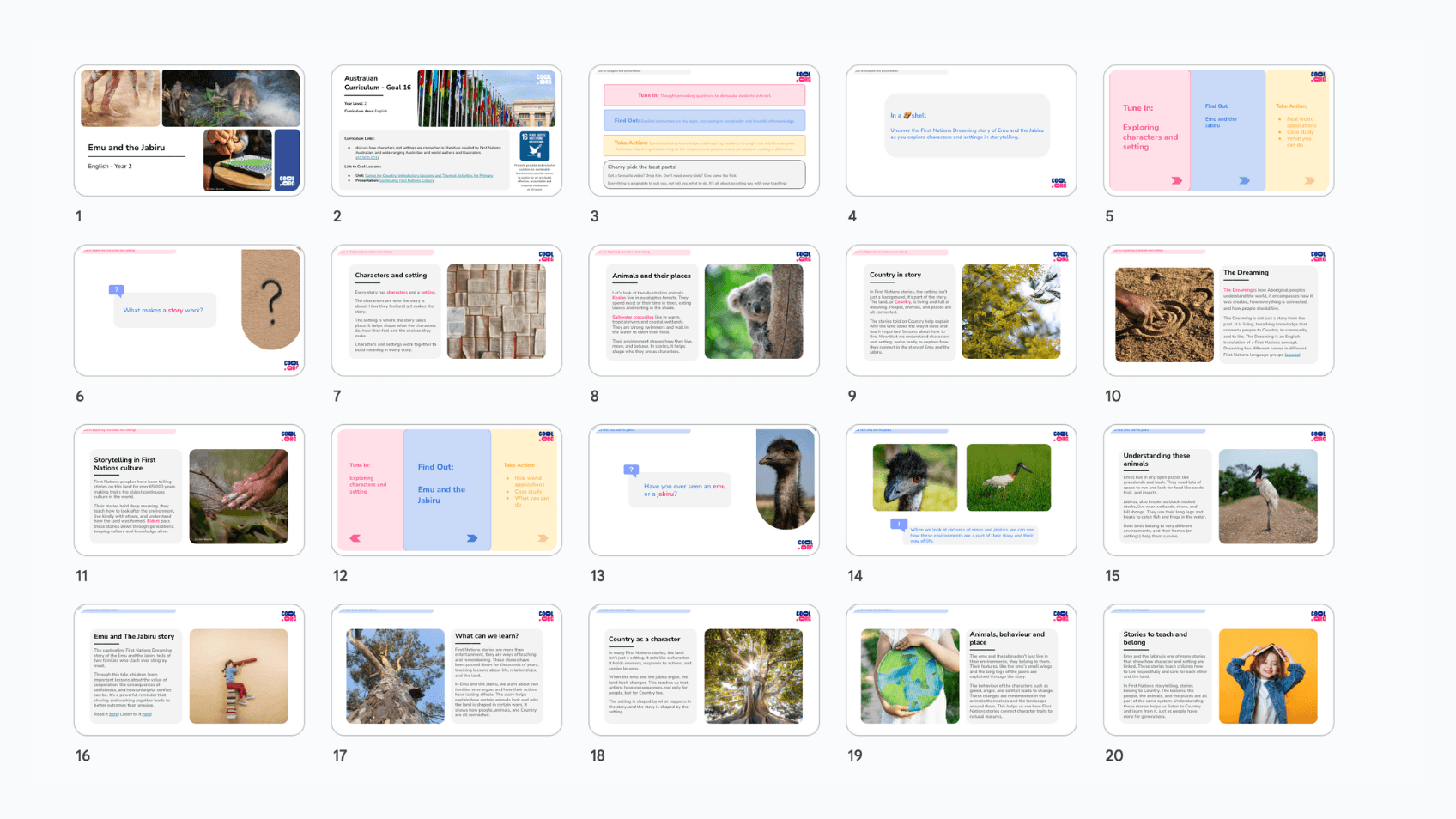Open the 'Stories to teach and belong' slide
The height and width of the screenshot is (819, 1456).
tap(1218, 670)
